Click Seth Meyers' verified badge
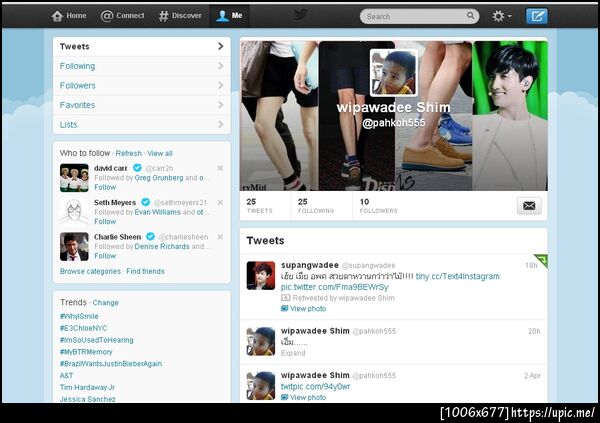Screen dimensions: 600x423 [x=146, y=202]
